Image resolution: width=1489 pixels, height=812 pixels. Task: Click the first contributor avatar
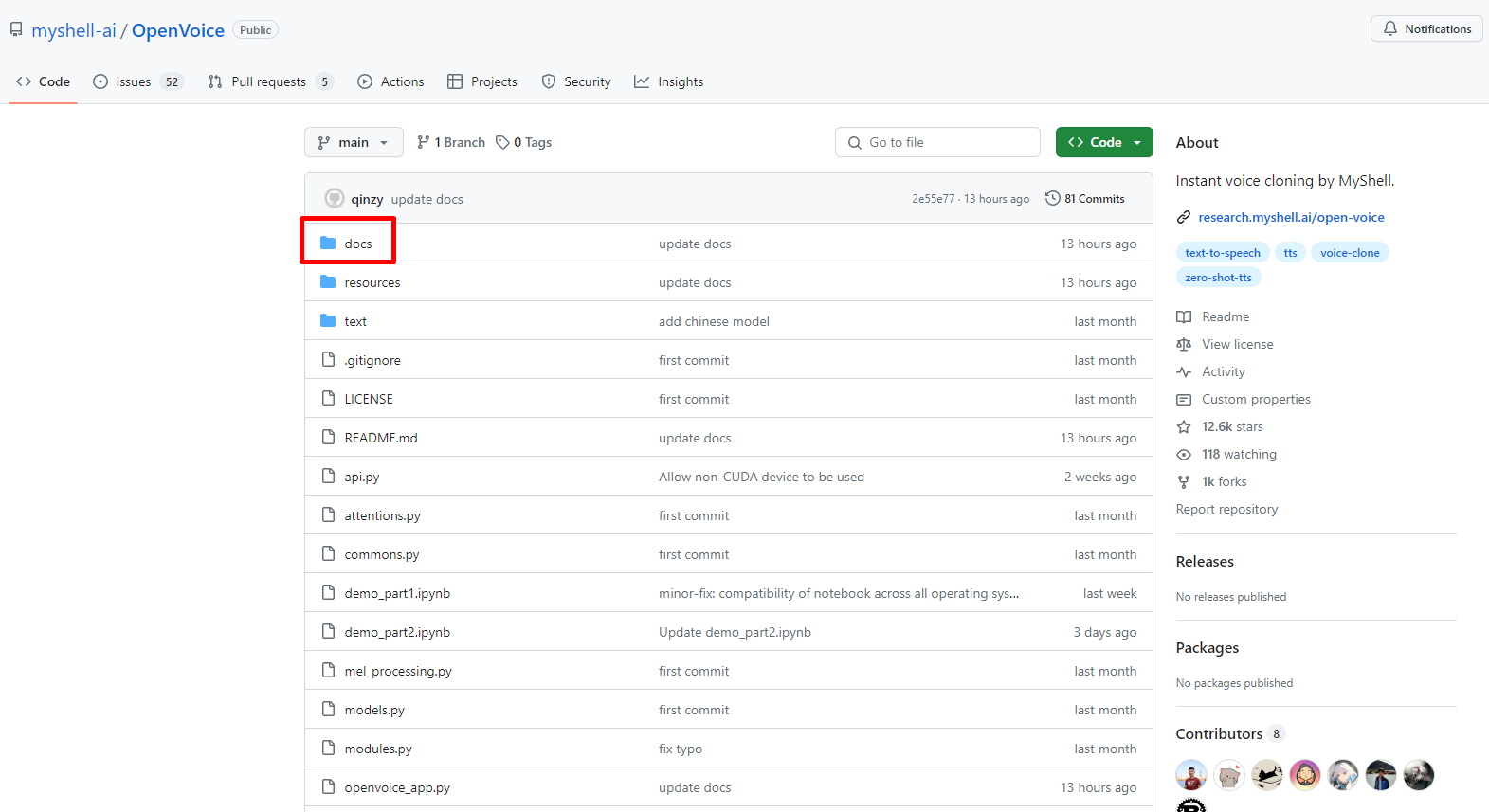coord(1191,775)
